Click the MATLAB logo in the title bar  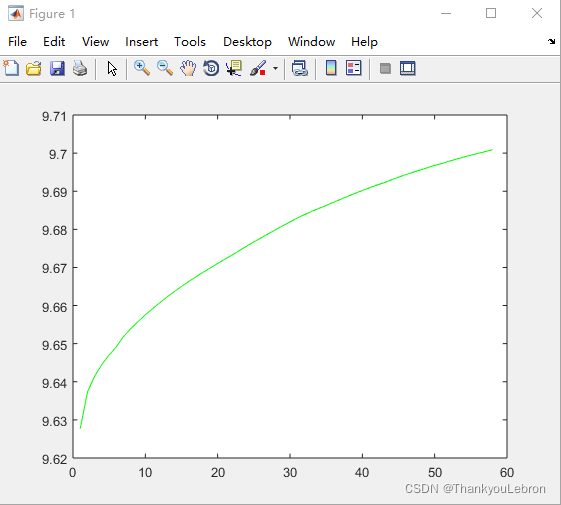pyautogui.click(x=15, y=14)
